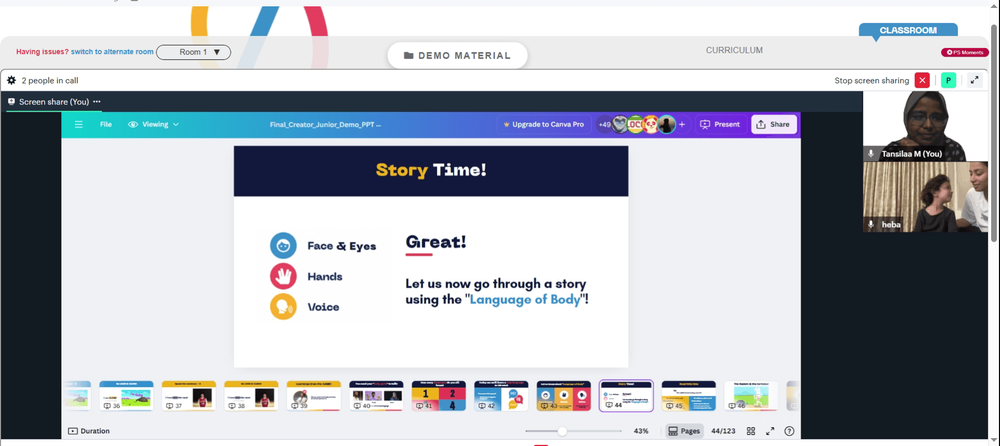
Task: Select slide thumbnail 39
Action: (x=314, y=396)
